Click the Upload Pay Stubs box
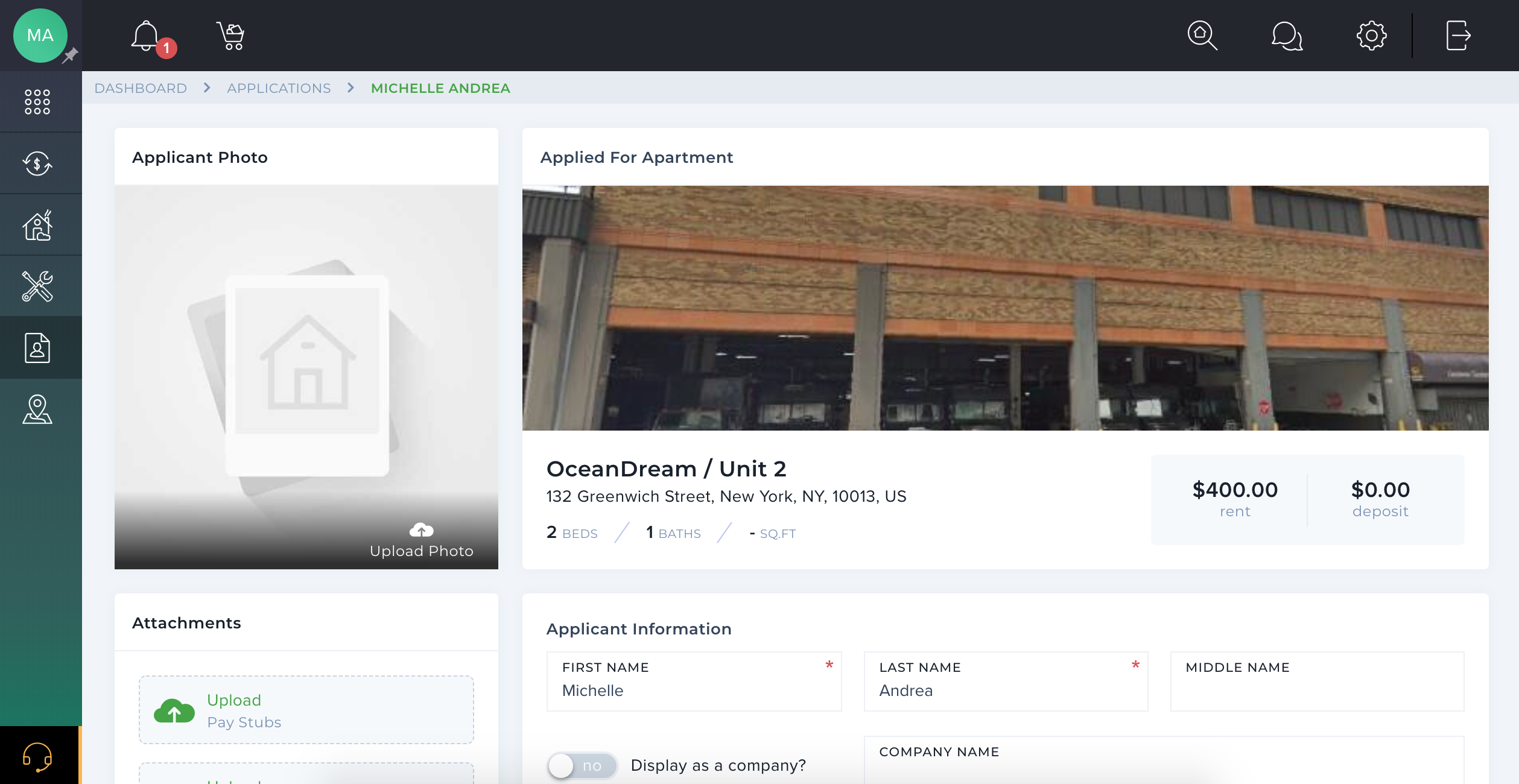This screenshot has height=784, width=1519. (306, 710)
